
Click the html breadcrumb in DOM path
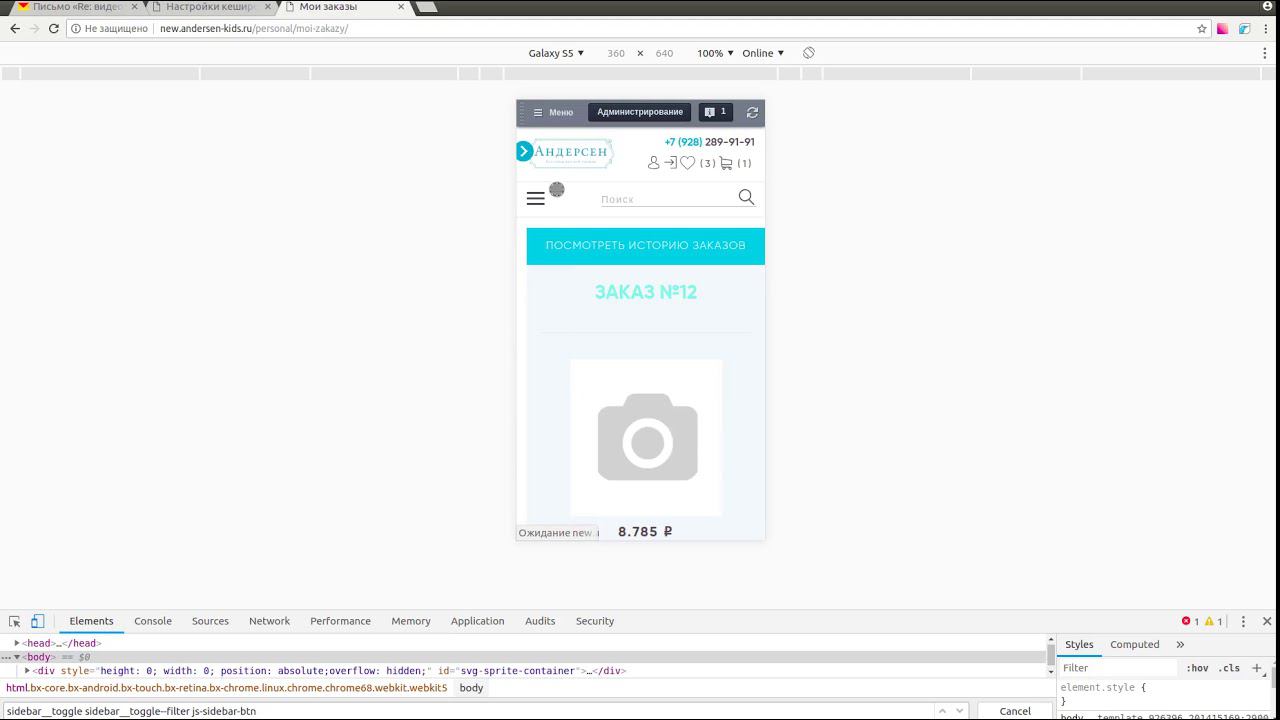226,688
